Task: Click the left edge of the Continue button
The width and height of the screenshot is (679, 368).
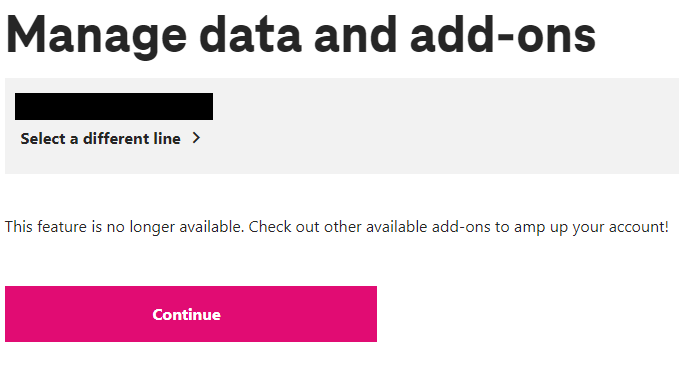Action: tap(13, 314)
